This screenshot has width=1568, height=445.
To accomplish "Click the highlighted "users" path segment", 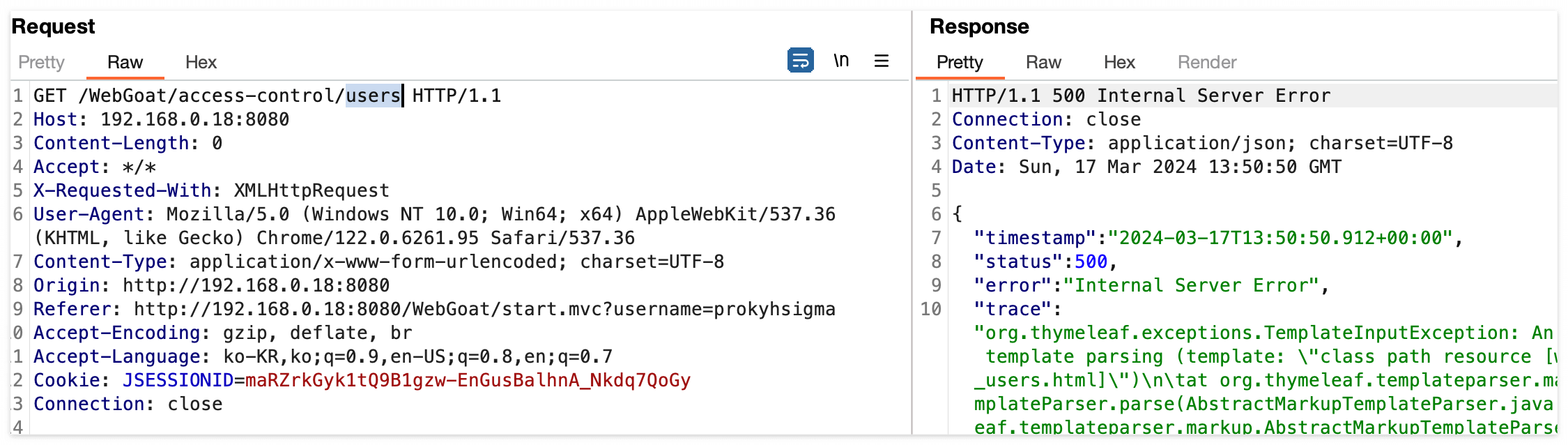I will pyautogui.click(x=373, y=96).
